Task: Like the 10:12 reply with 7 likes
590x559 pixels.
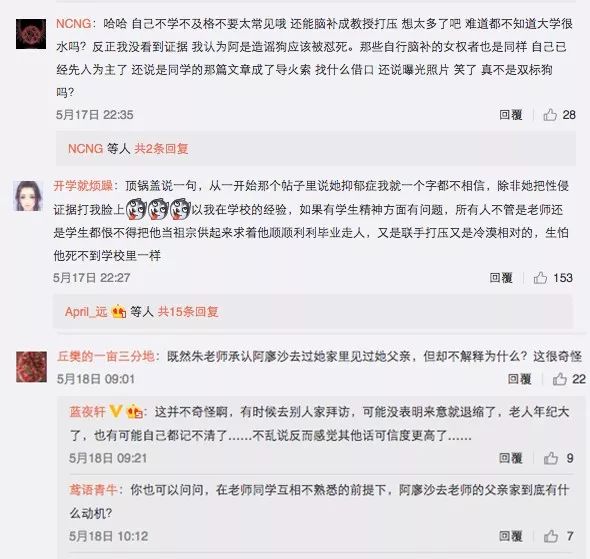Action: point(551,536)
